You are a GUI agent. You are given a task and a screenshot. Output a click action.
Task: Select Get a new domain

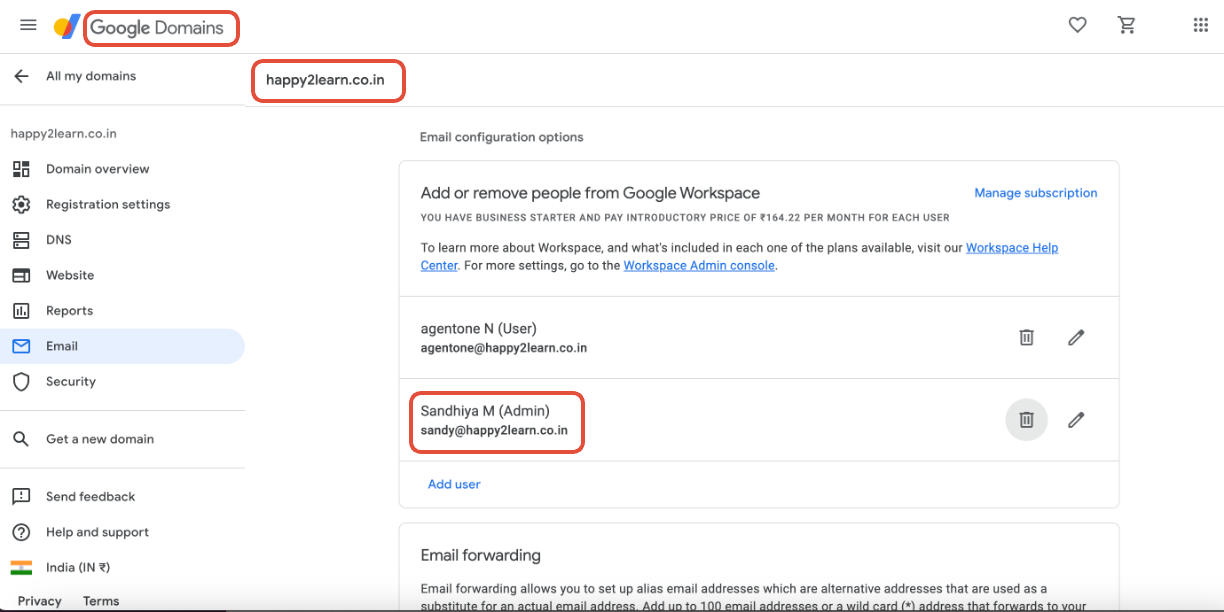[x=100, y=439]
